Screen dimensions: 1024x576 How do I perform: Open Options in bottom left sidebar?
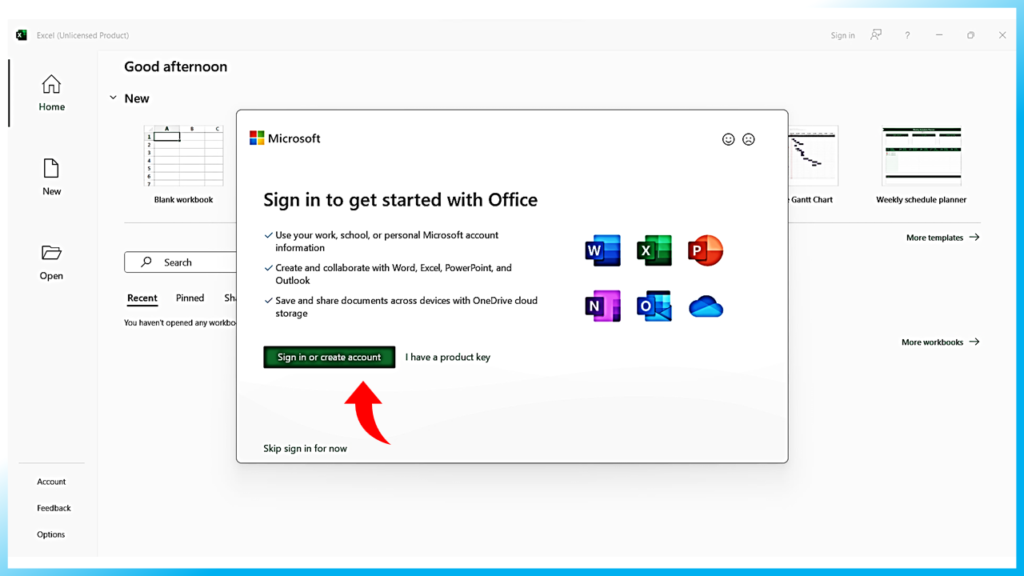[51, 534]
